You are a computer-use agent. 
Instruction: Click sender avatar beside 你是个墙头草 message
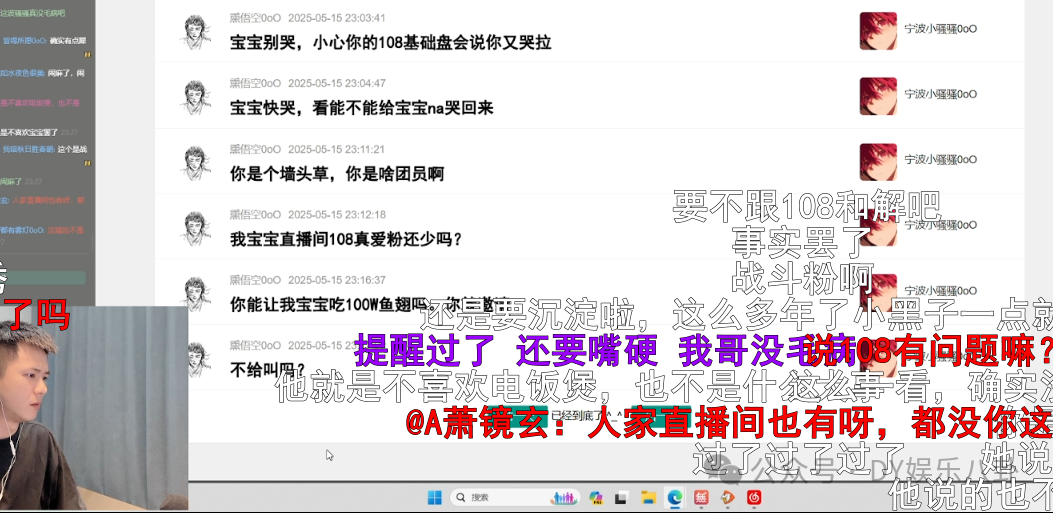click(x=195, y=162)
